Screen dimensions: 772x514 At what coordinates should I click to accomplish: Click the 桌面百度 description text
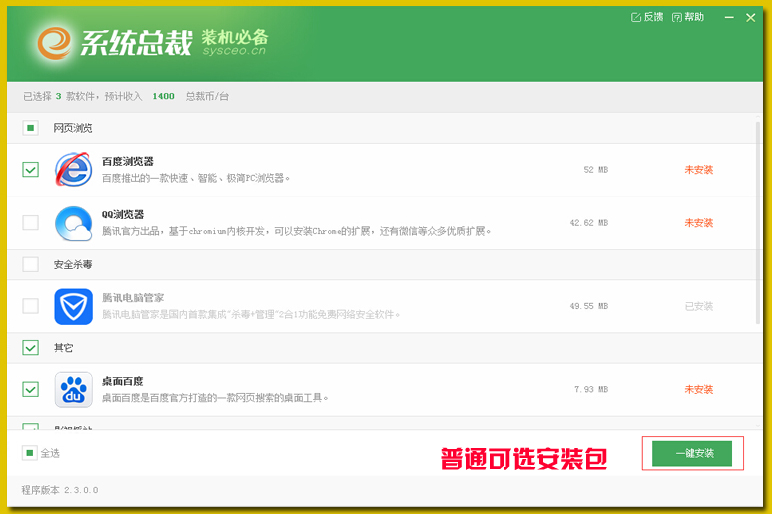[215, 398]
